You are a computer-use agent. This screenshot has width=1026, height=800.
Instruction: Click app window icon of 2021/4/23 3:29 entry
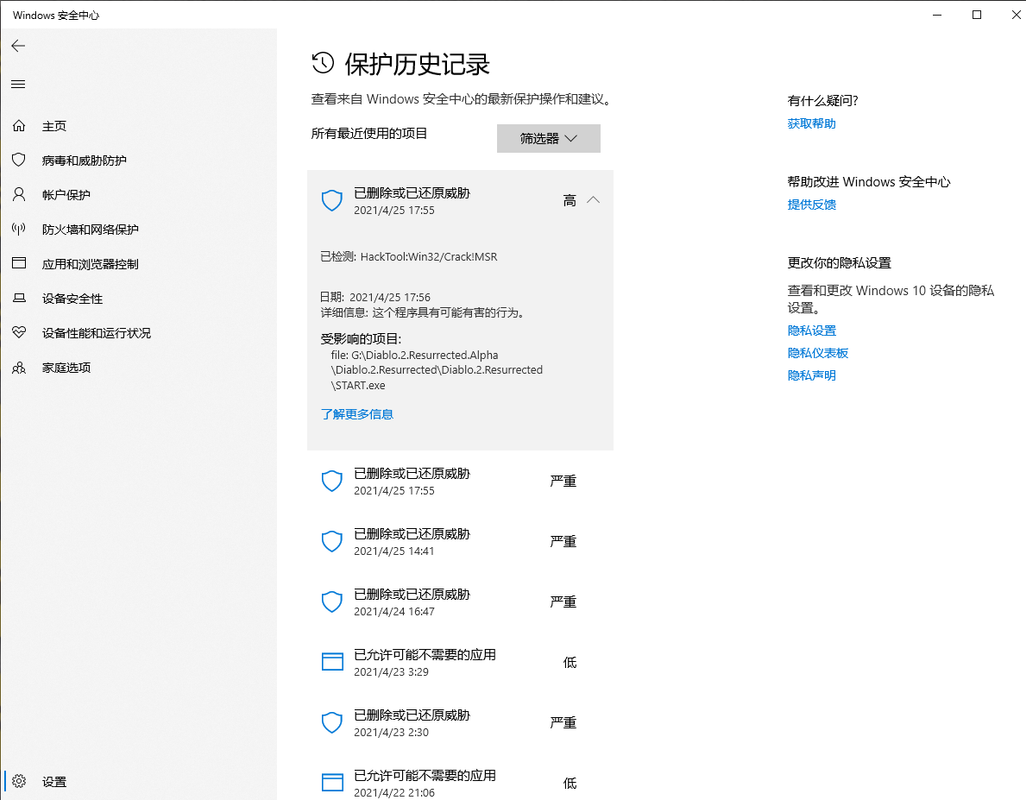tap(332, 662)
